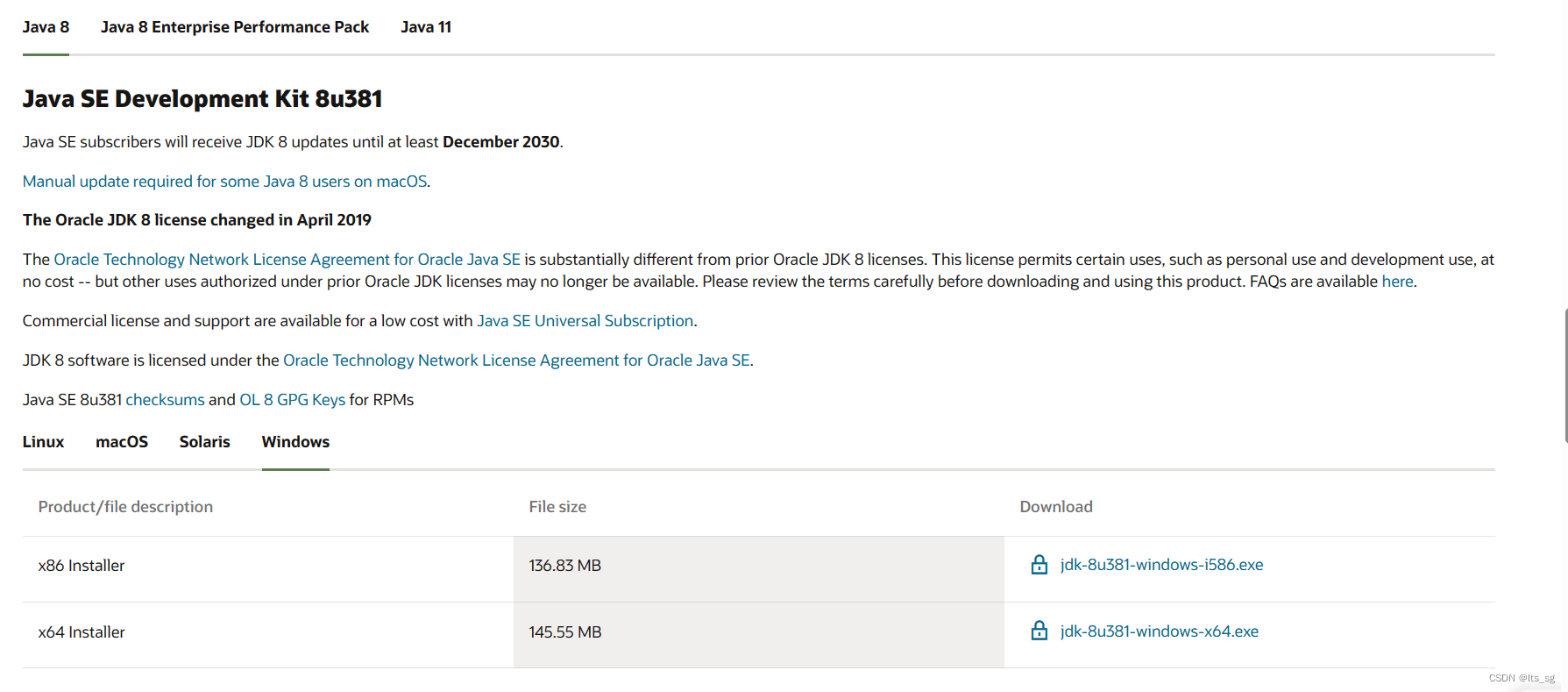Image resolution: width=1568 pixels, height=692 pixels.
Task: Click the page's vertical scrollbar thumb
Action: pos(1565,375)
